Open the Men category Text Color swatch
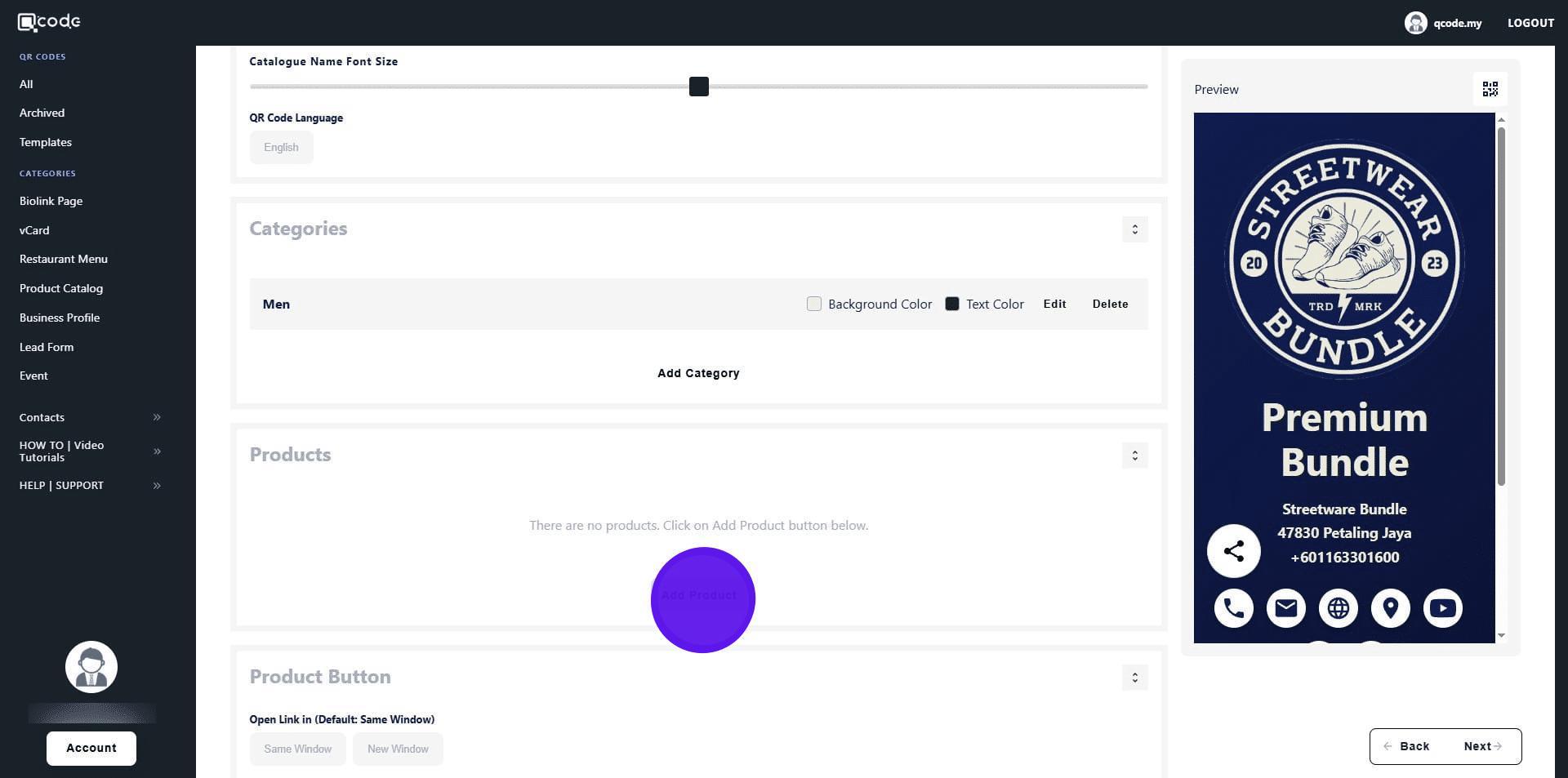This screenshot has height=778, width=1568. [951, 304]
